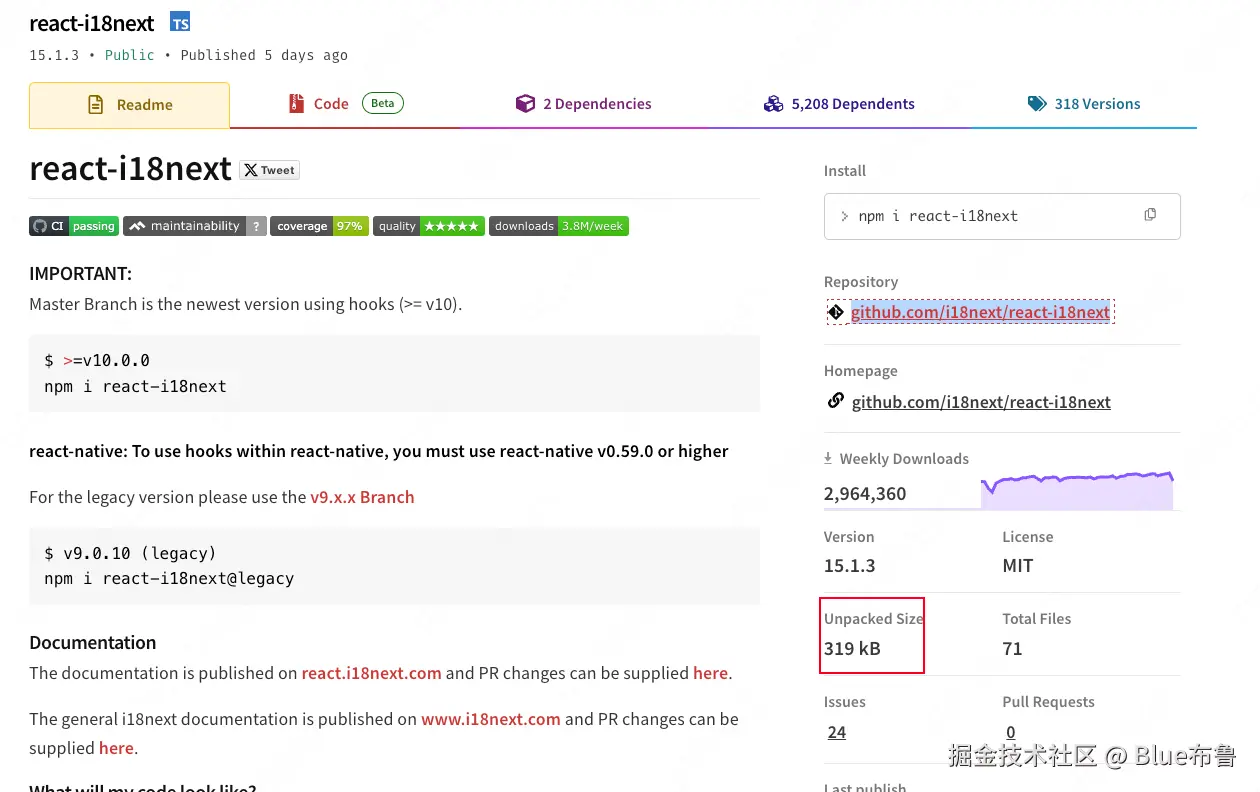Click the Total Files value 71

point(1012,648)
